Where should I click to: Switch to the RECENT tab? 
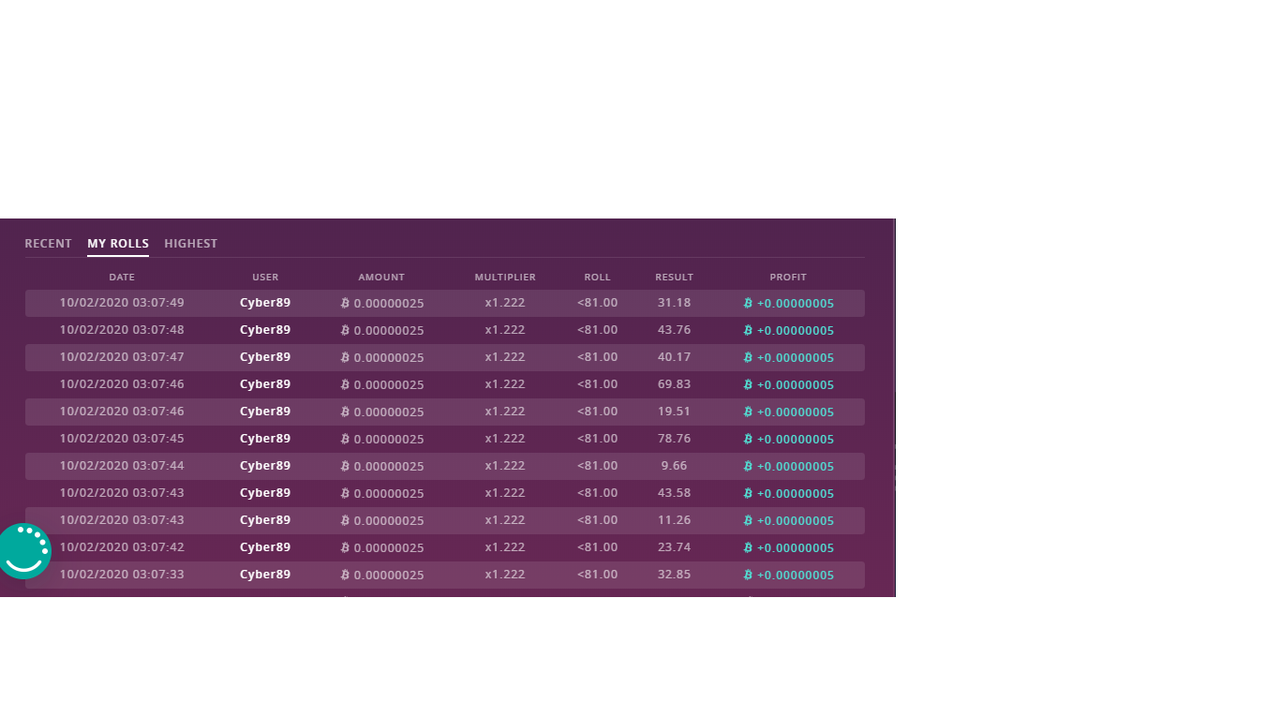click(48, 243)
